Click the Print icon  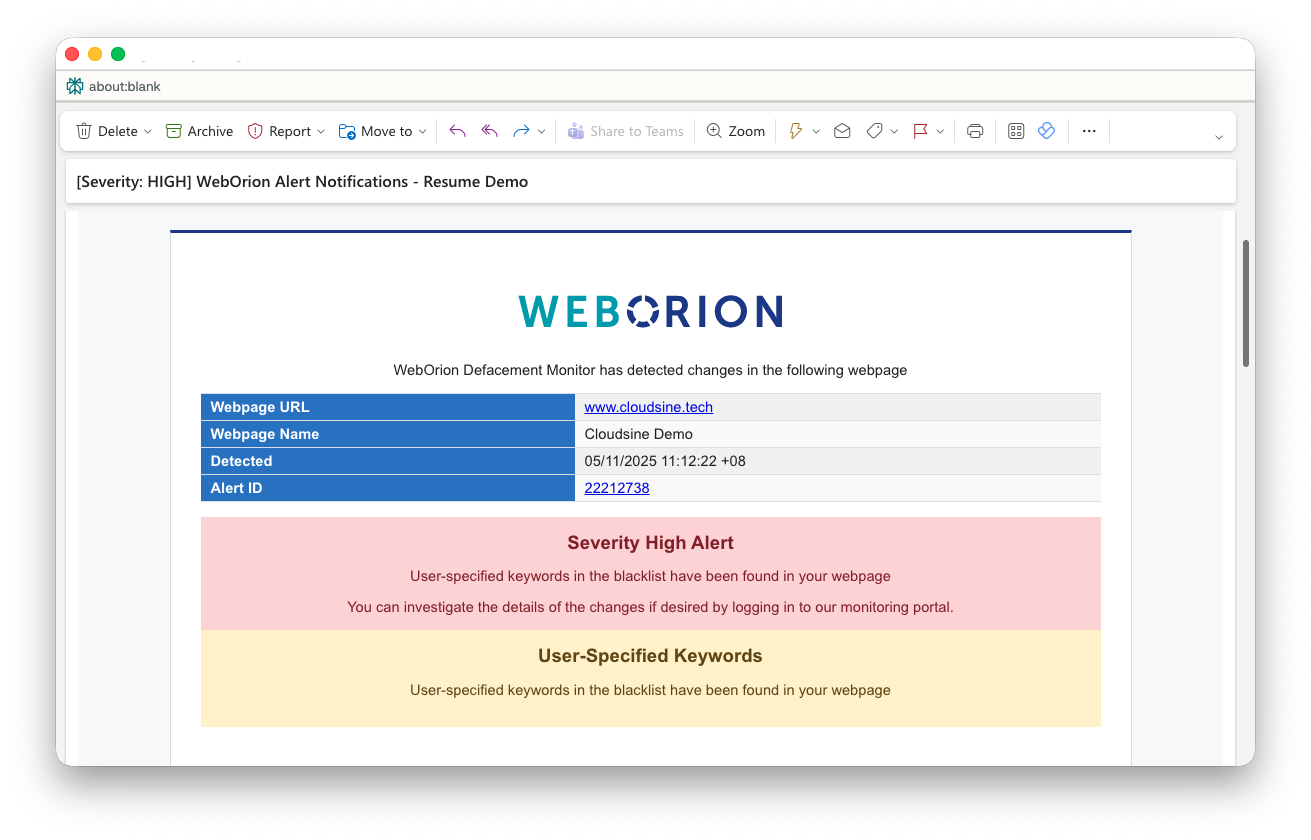tap(975, 131)
